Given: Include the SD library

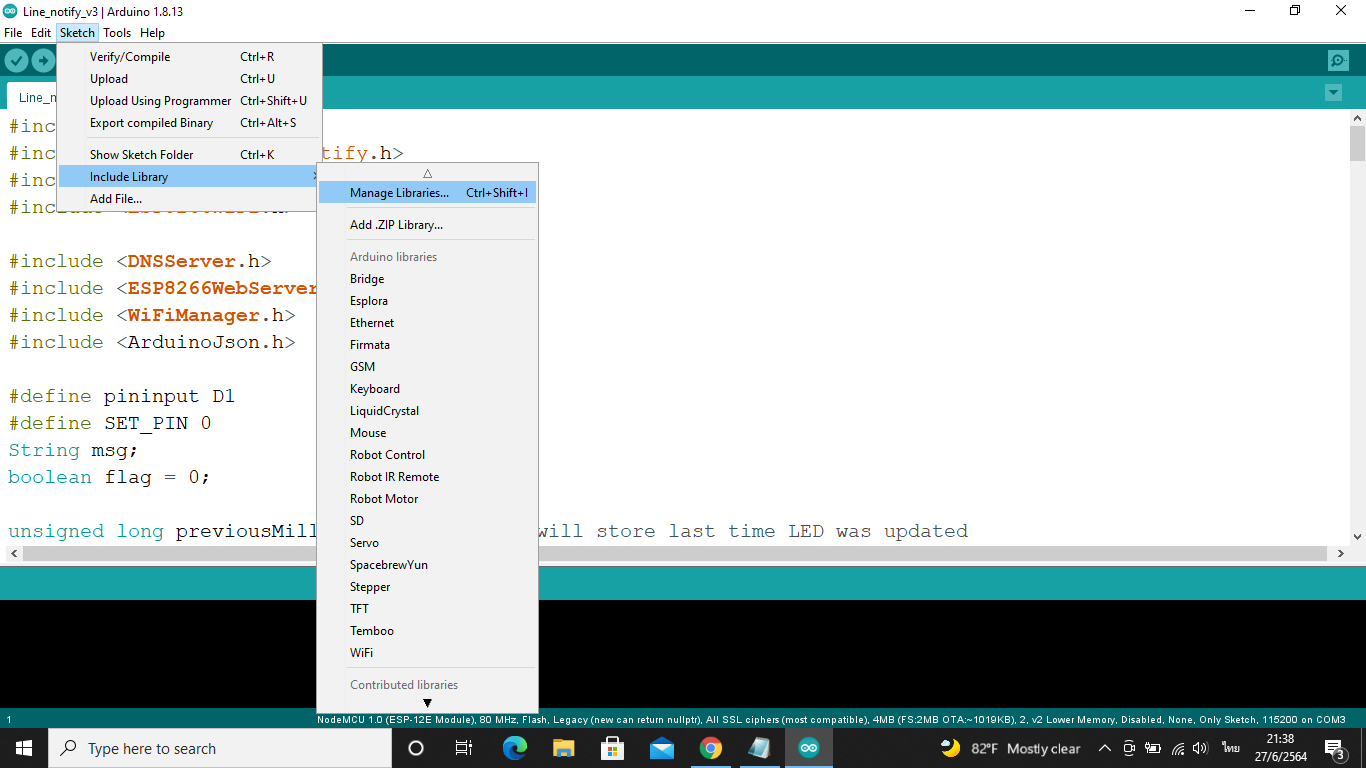Looking at the screenshot, I should click(427, 521).
